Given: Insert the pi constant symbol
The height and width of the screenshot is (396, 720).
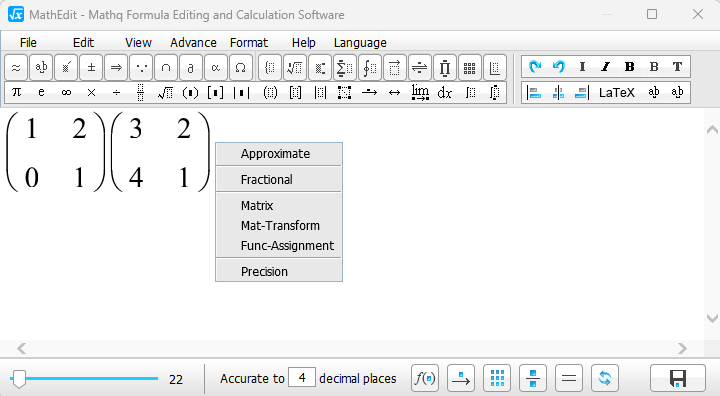Looking at the screenshot, I should 17,92.
